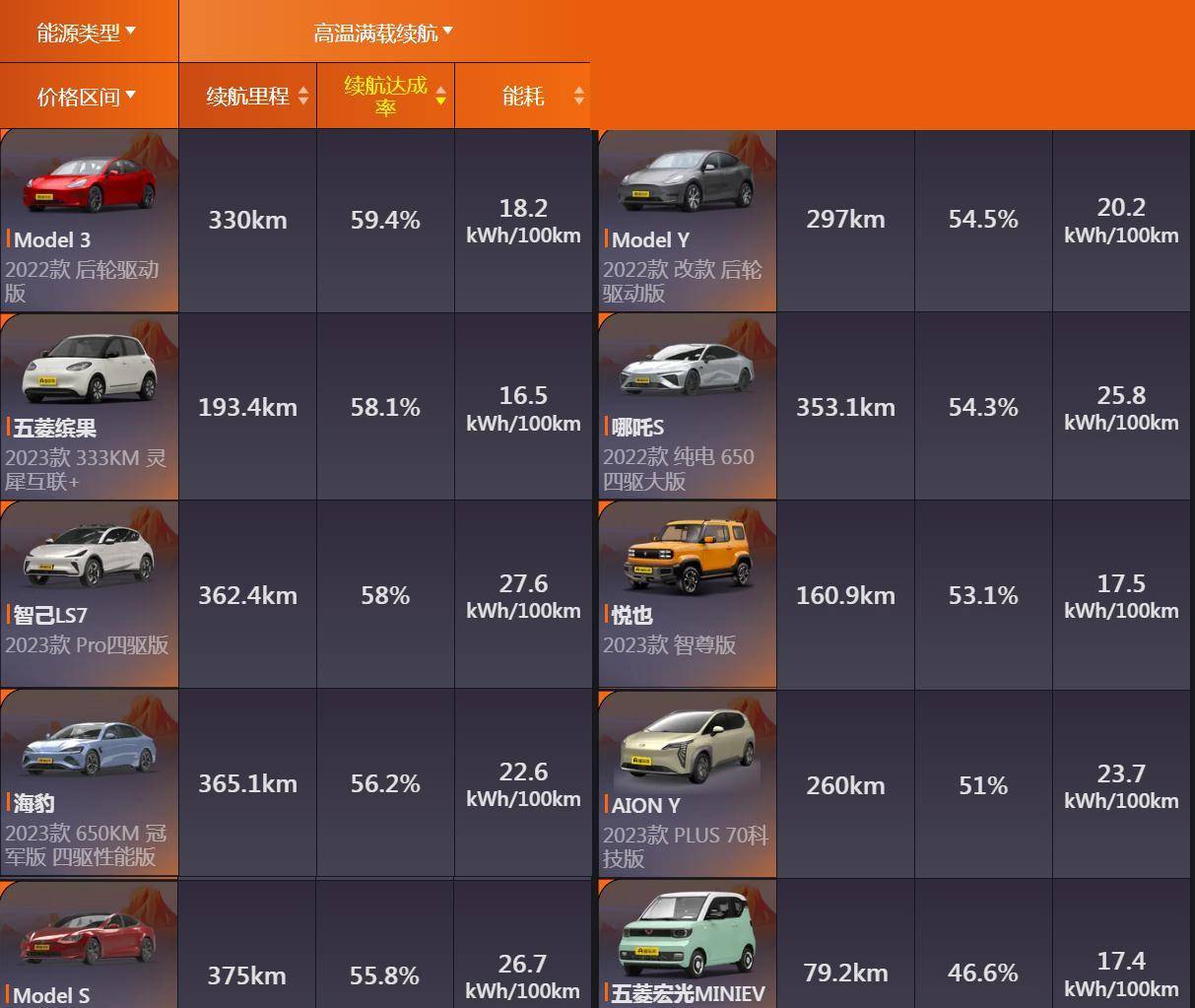Open the gray Model Y car image
1195x1008 pixels.
[x=686, y=182]
